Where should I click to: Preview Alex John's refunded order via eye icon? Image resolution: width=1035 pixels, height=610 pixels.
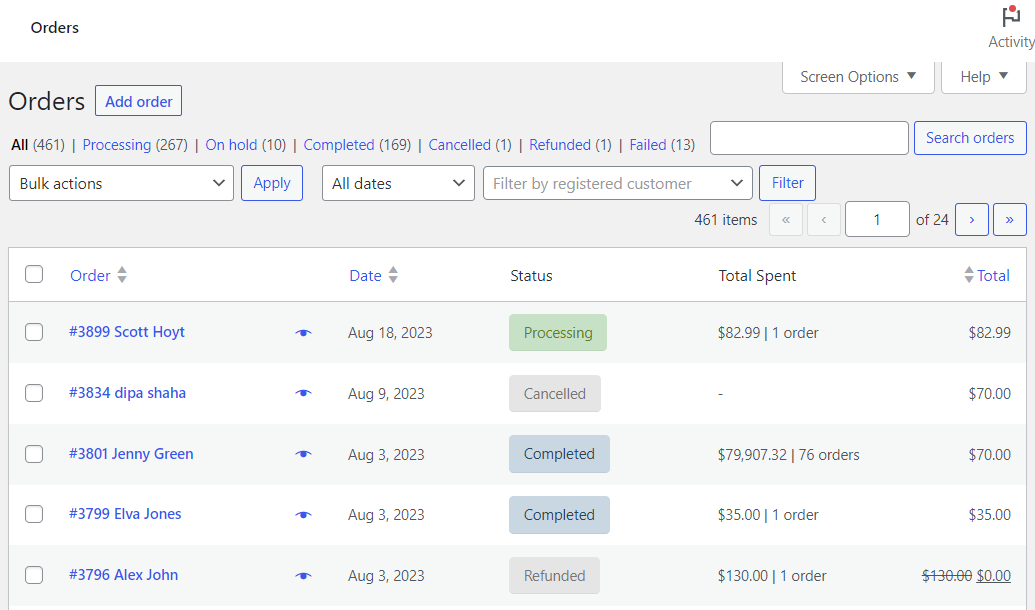[x=303, y=575]
